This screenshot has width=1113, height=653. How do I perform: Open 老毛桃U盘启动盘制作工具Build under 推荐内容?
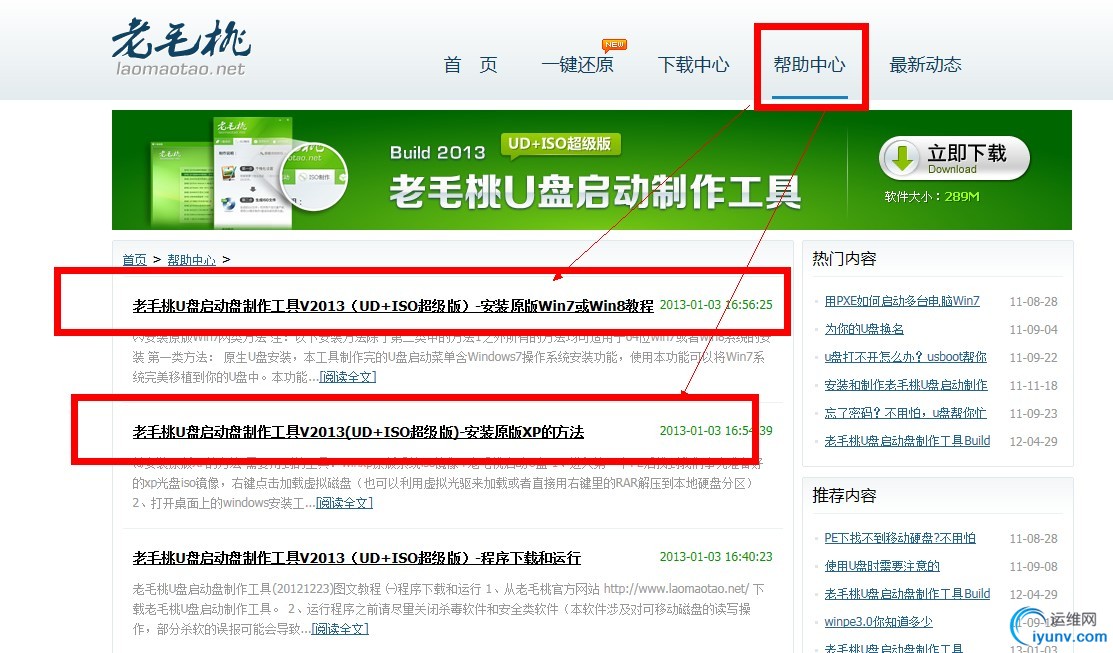[x=907, y=593]
